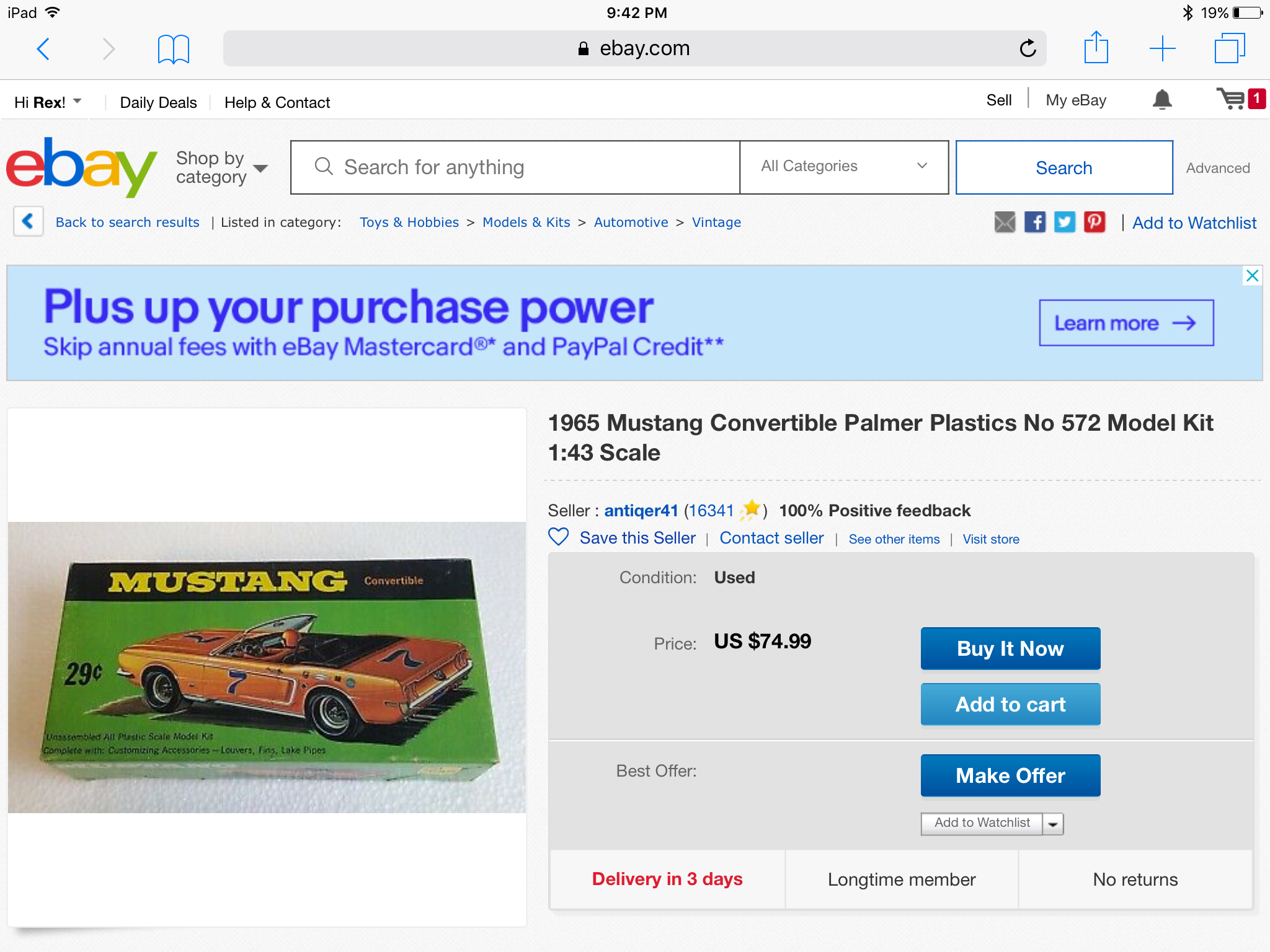This screenshot has width=1270, height=952.
Task: Share listing on Pinterest icon
Action: click(1095, 222)
